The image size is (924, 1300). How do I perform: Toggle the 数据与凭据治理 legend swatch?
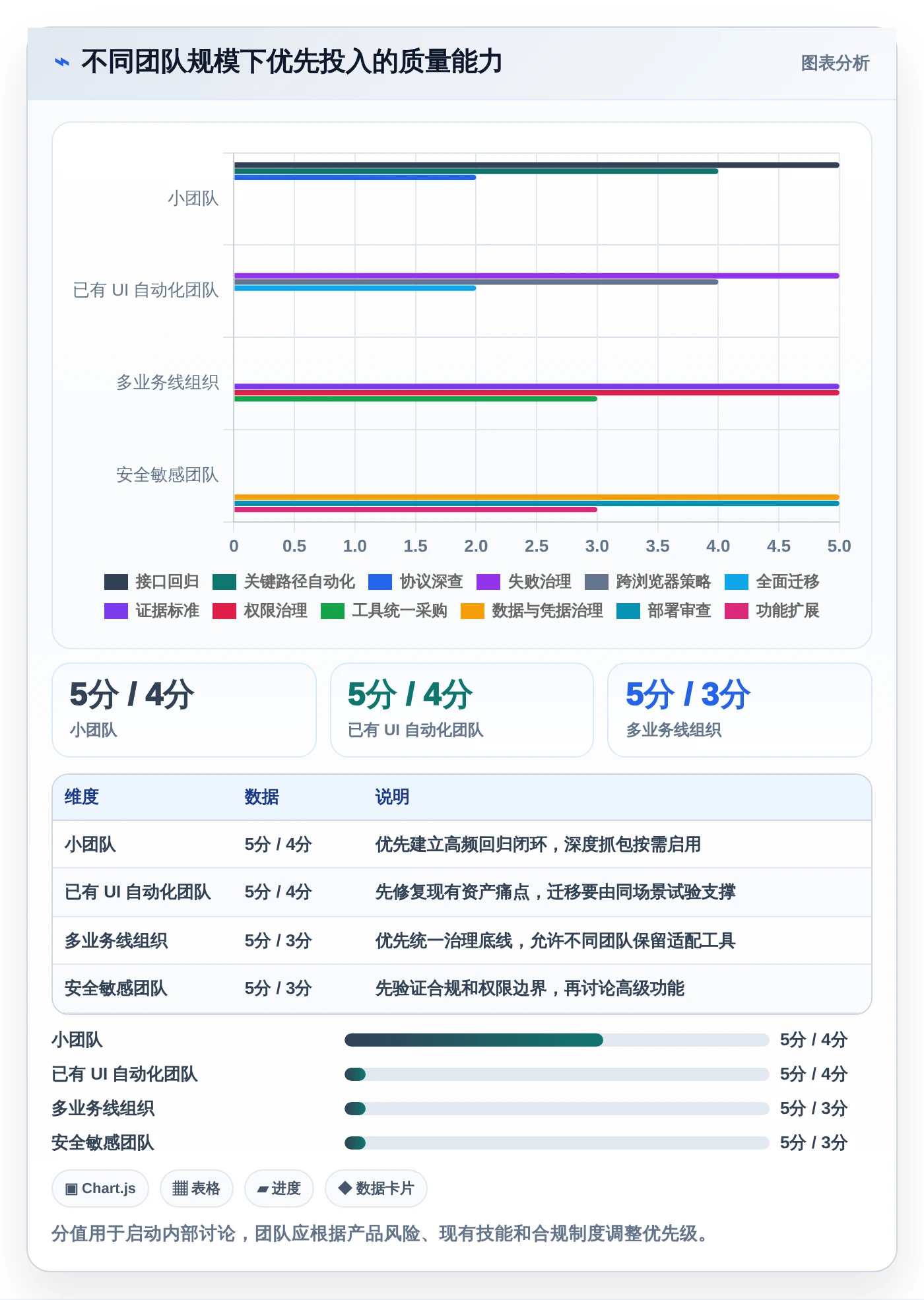(473, 610)
